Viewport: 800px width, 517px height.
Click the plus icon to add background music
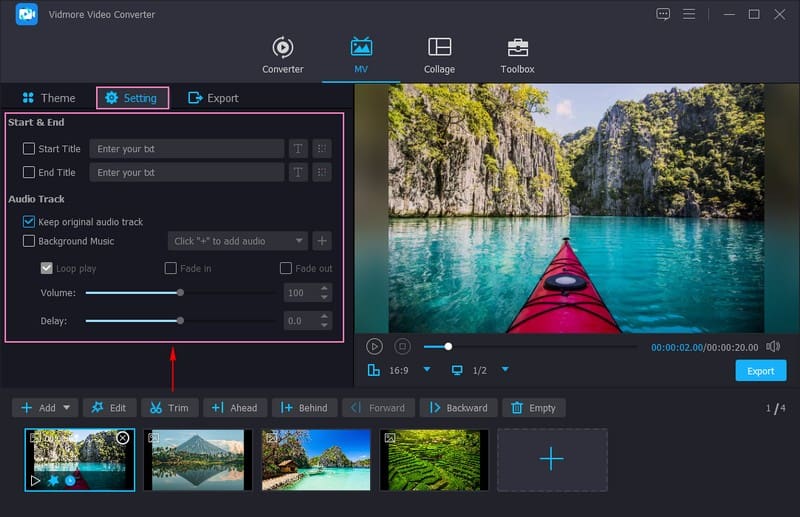click(x=321, y=241)
